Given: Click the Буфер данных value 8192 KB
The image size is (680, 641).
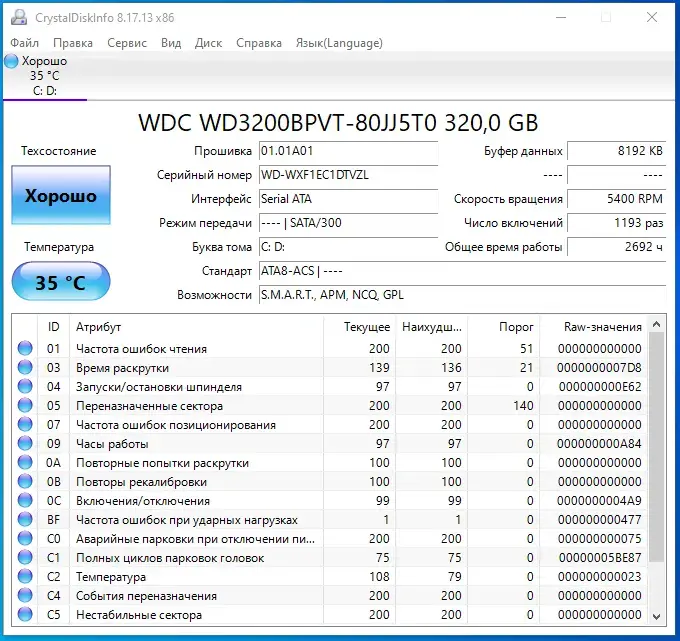Looking at the screenshot, I should [616, 151].
